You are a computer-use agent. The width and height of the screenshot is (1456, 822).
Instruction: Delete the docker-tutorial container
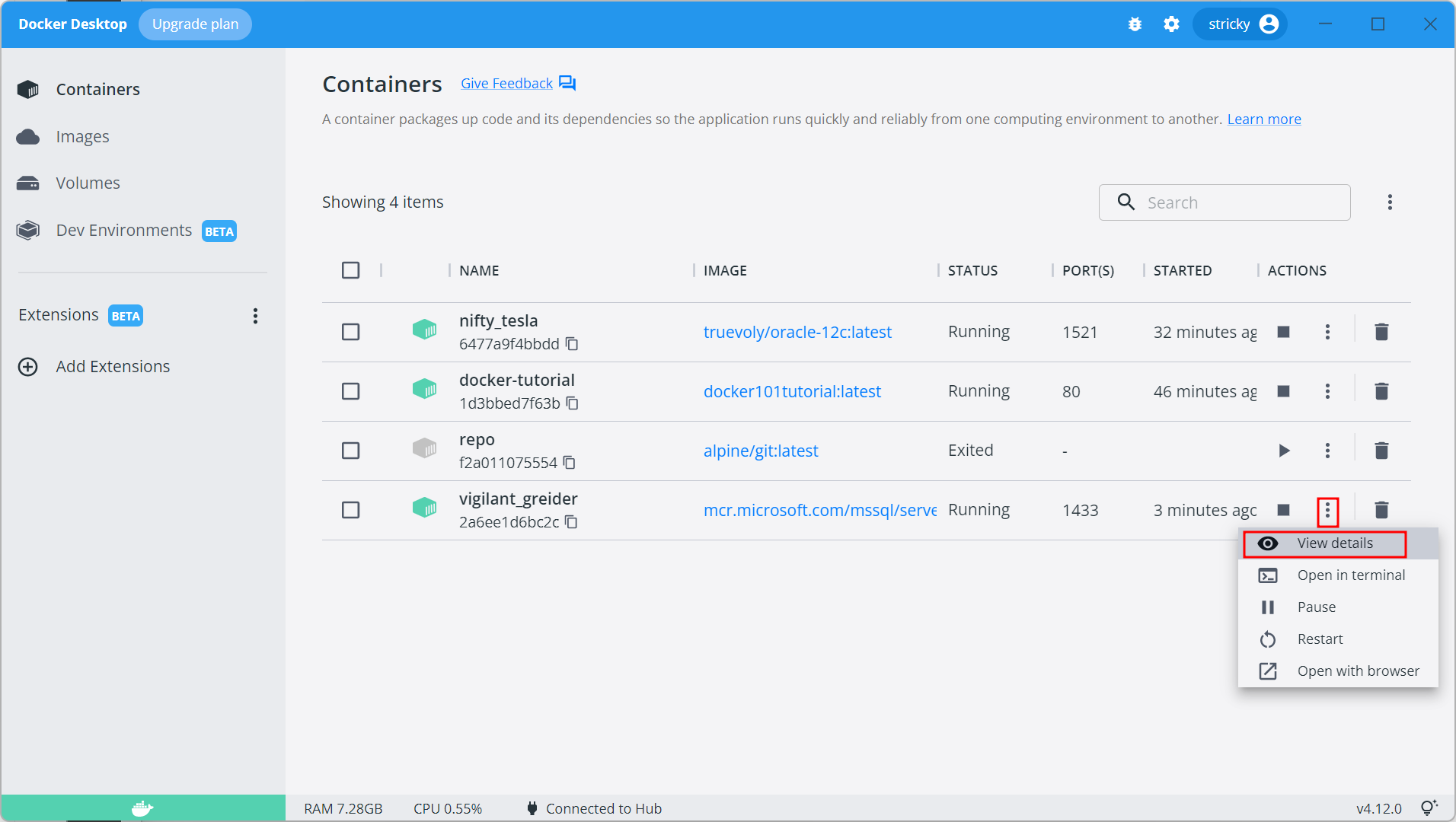tap(1381, 391)
